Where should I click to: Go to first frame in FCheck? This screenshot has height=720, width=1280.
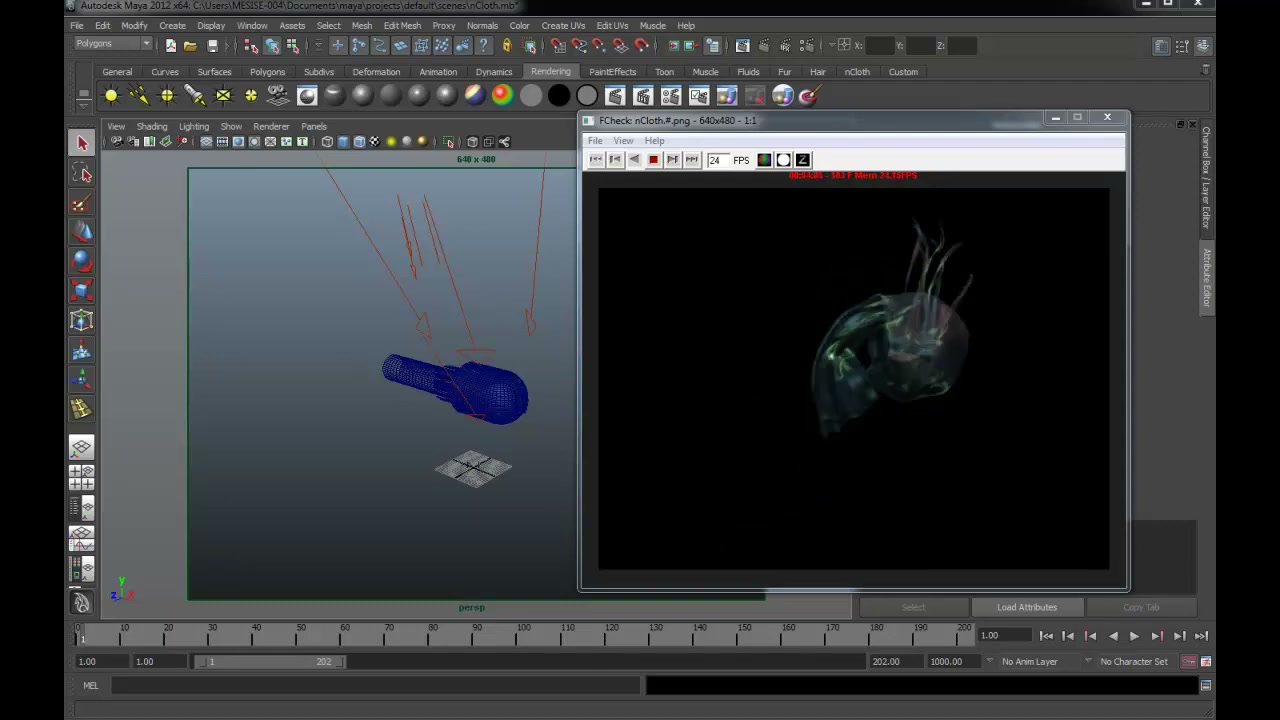[x=596, y=160]
